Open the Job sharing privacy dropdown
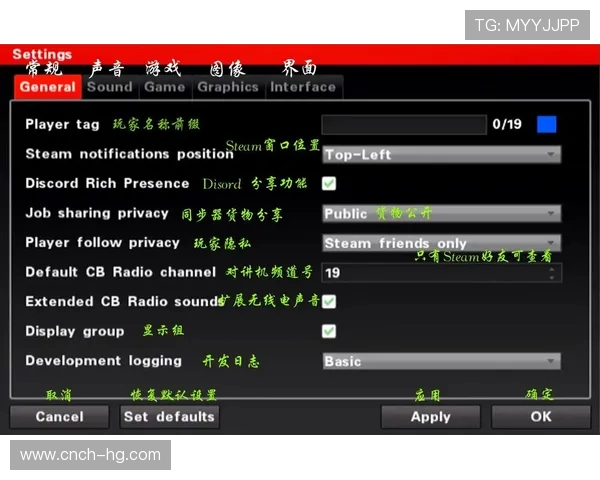 coord(441,213)
